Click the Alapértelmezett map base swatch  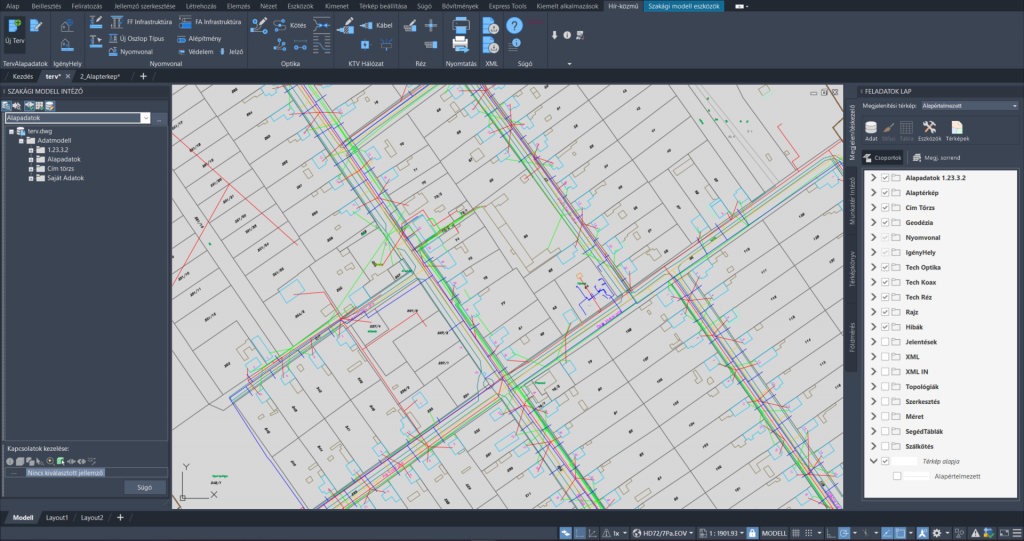(916, 476)
